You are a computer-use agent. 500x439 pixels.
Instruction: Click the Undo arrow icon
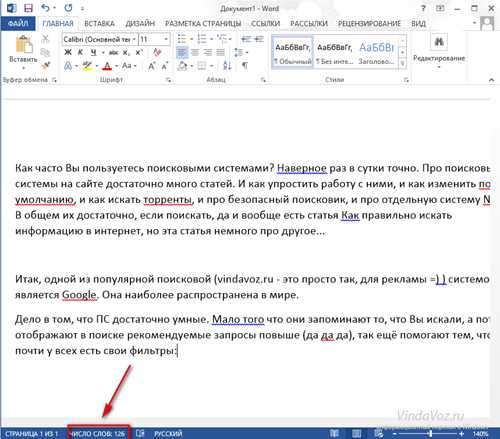point(45,8)
